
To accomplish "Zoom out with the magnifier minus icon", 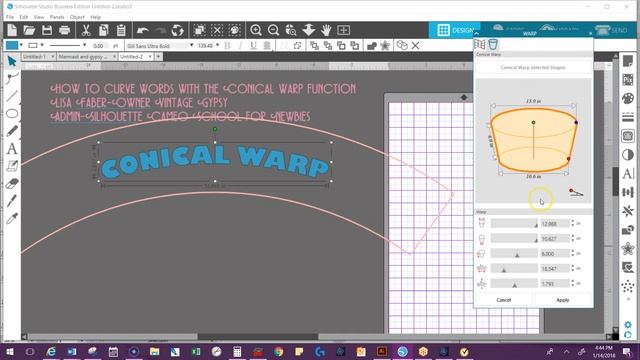I will click(273, 30).
